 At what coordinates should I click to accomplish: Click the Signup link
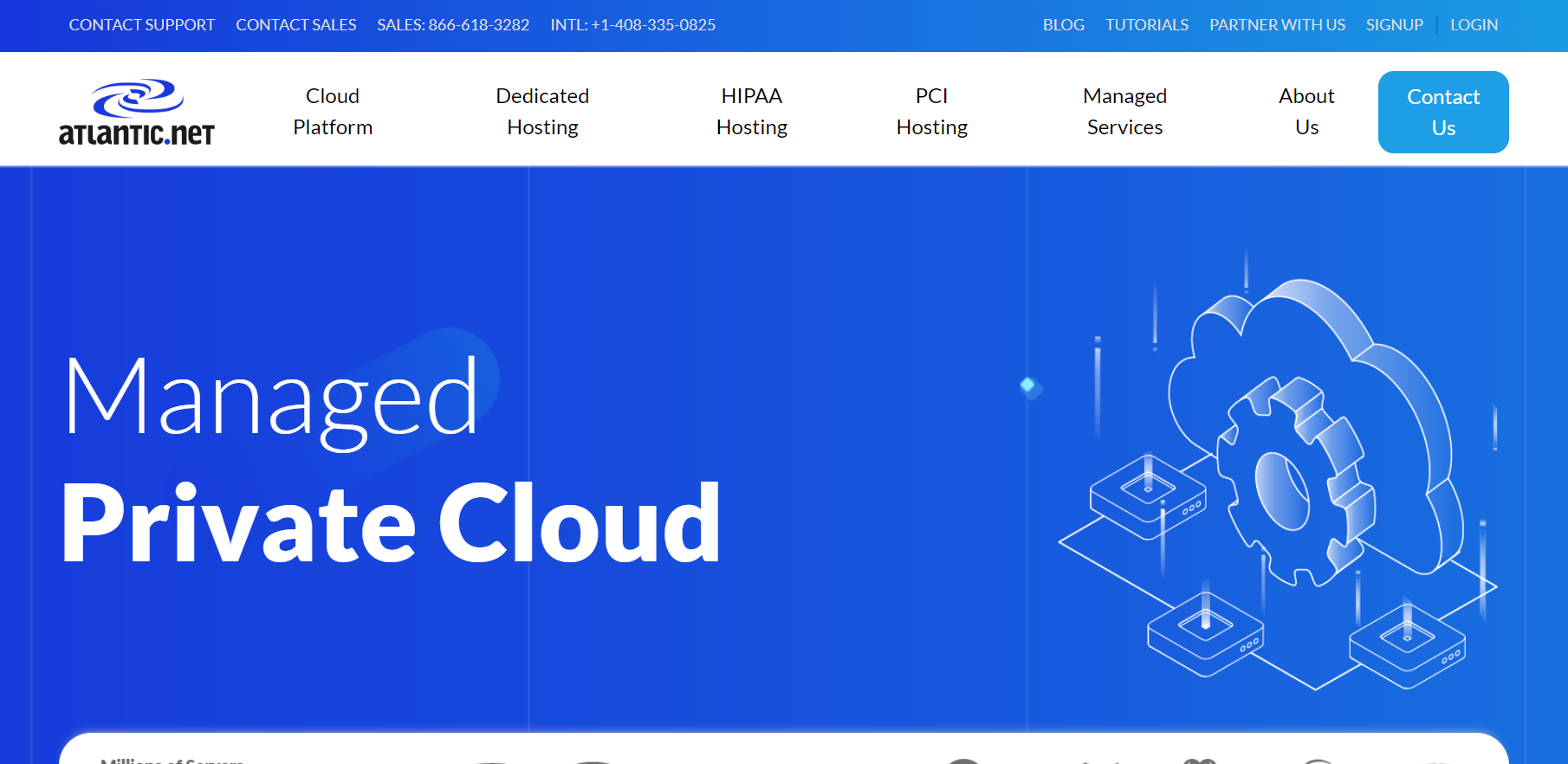(1394, 25)
